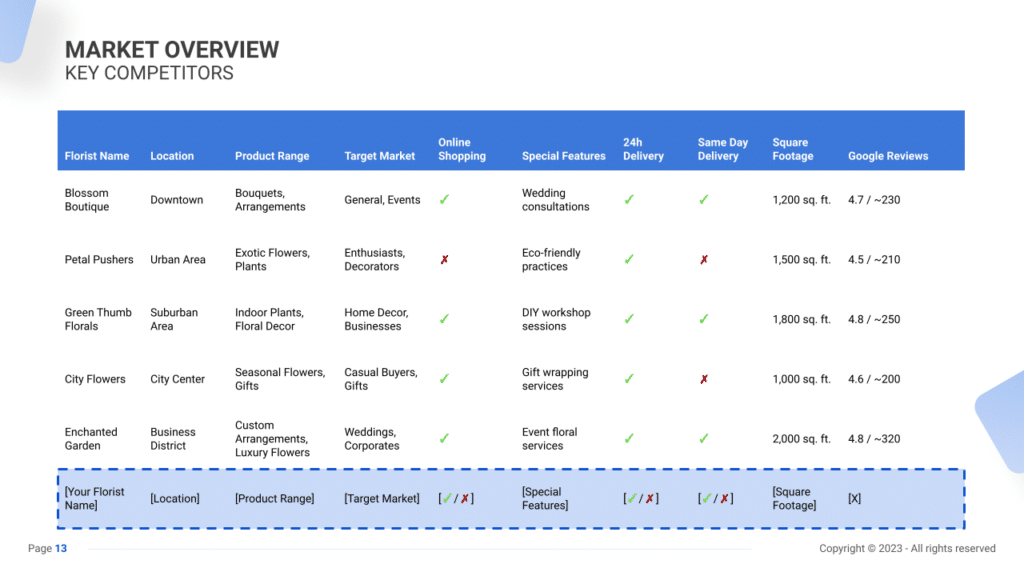Click the green check for Blossom Boutique online shopping

(444, 200)
